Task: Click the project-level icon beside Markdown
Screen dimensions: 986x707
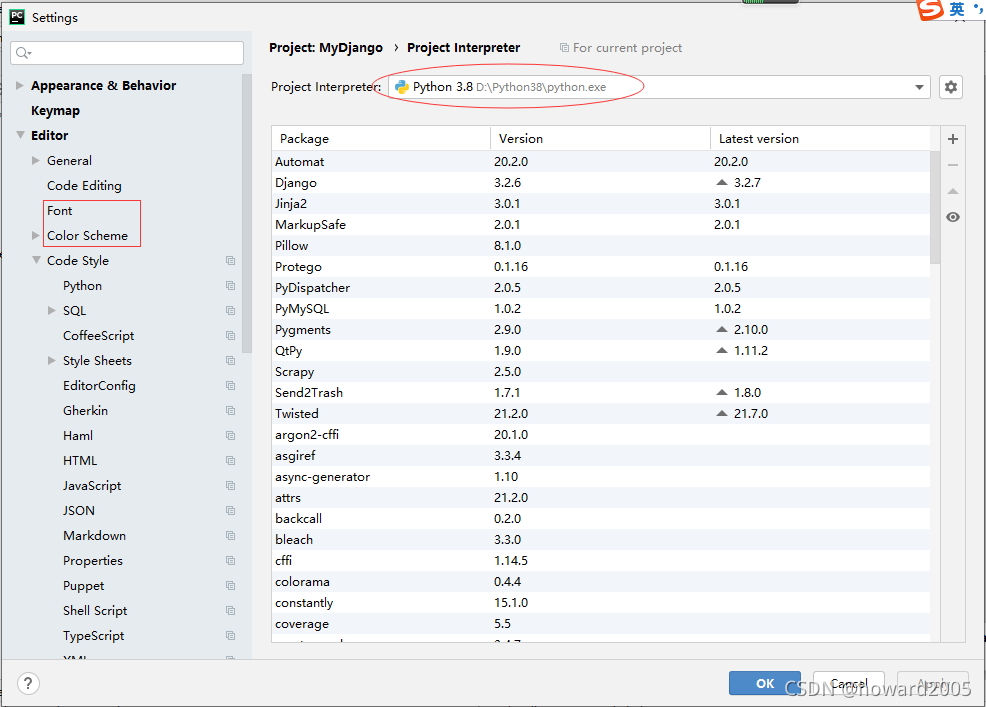Action: (x=231, y=536)
